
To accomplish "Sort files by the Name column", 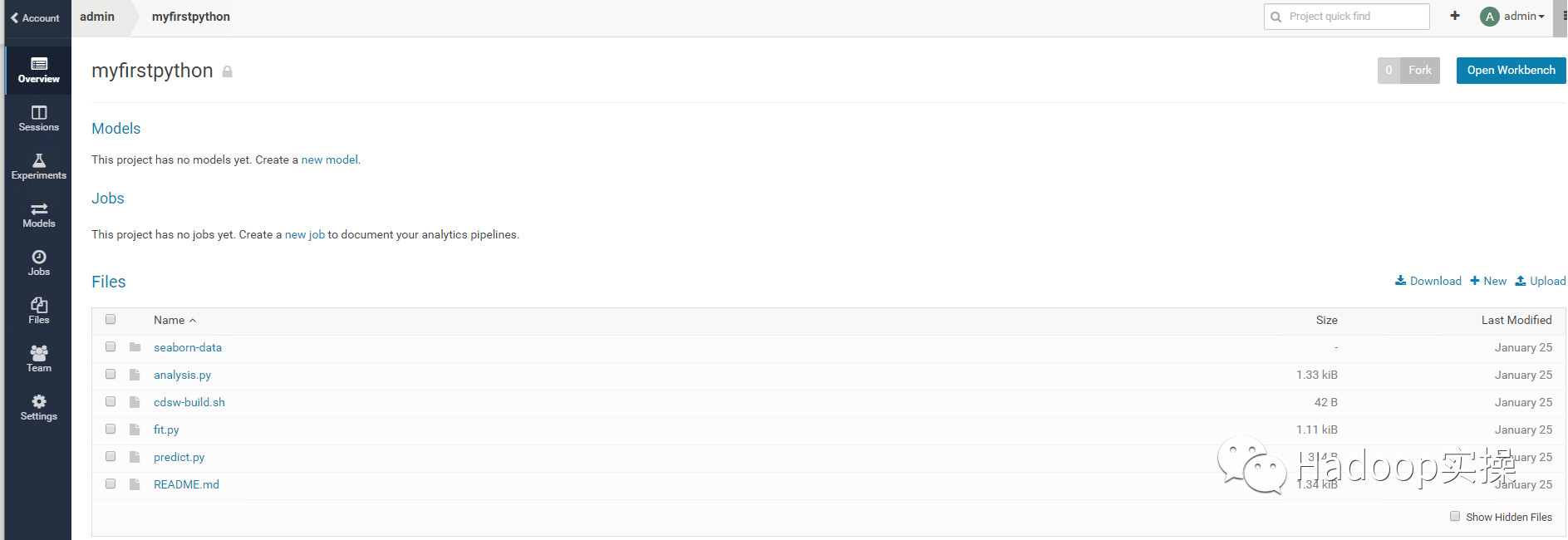I will [x=170, y=321].
